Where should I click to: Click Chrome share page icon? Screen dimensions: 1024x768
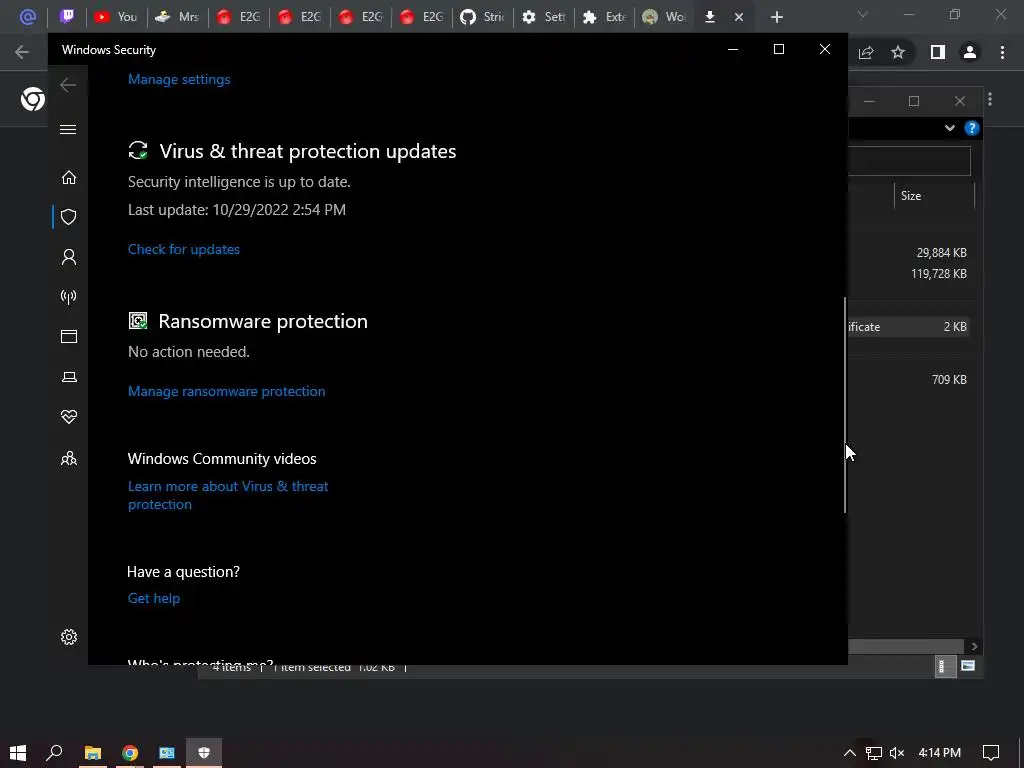[866, 52]
